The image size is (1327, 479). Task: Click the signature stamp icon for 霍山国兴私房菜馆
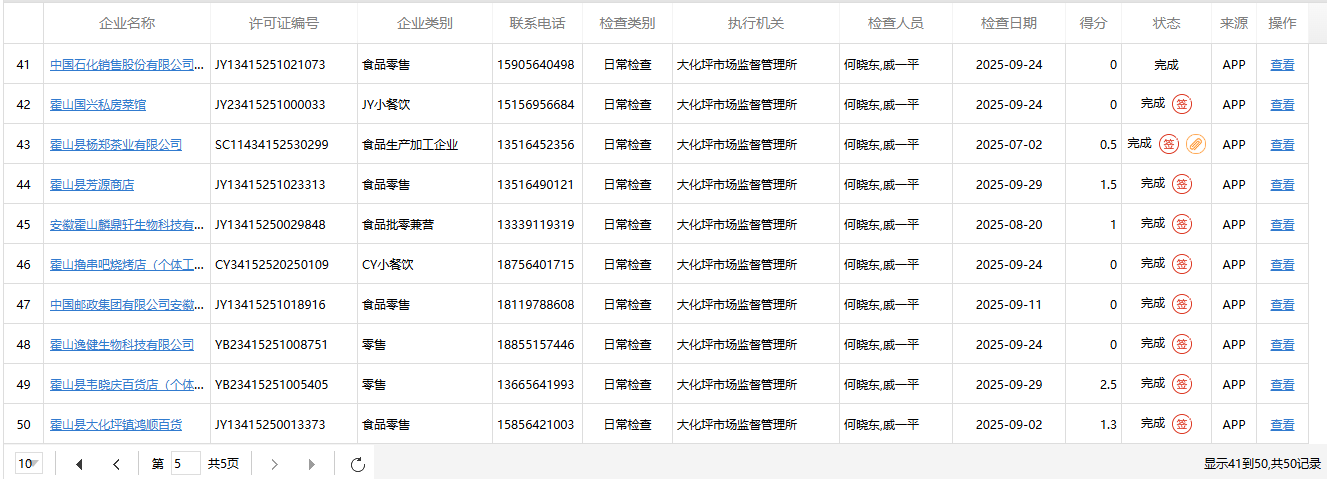(x=1182, y=104)
